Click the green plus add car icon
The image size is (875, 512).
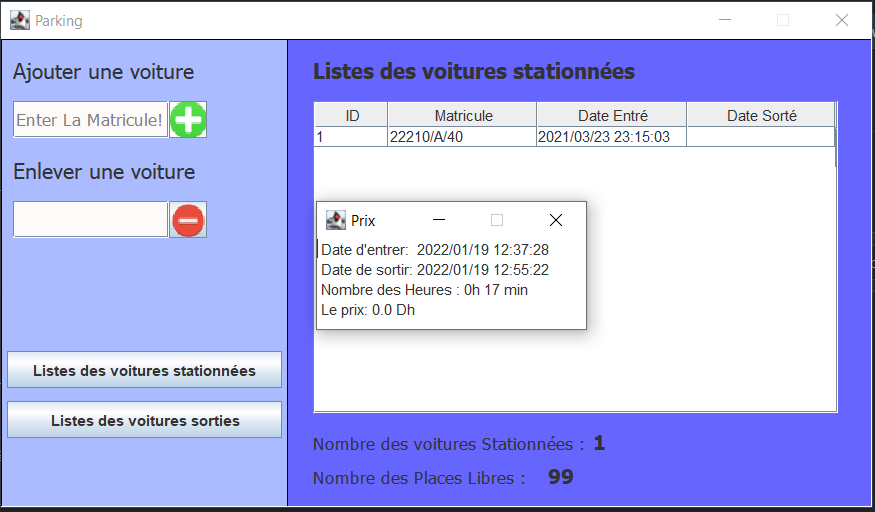coord(188,119)
